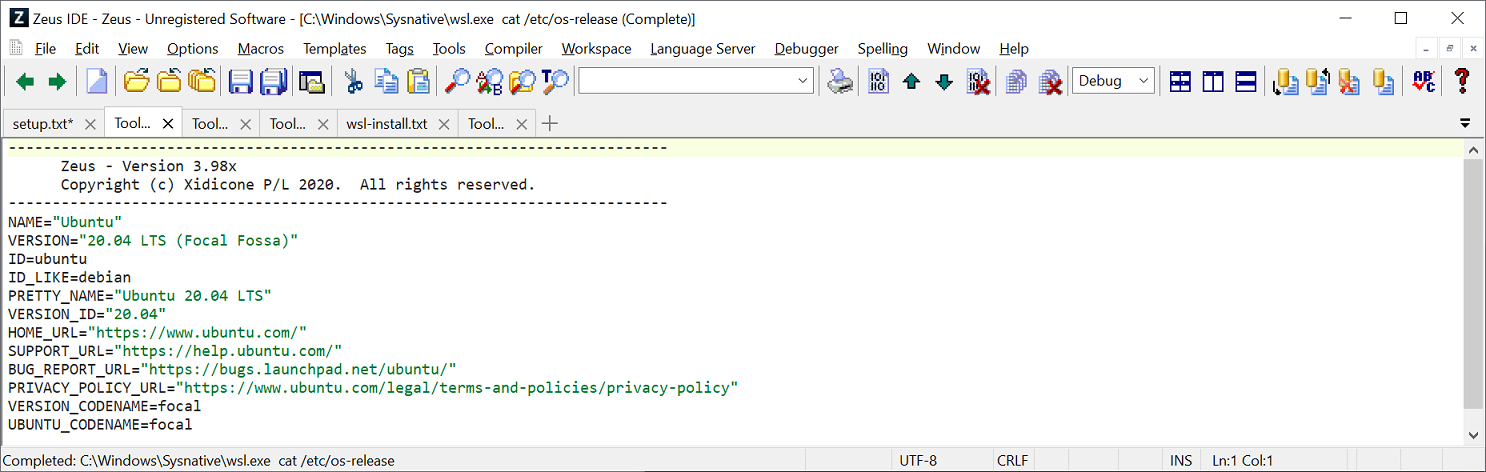This screenshot has height=472, width=1486.
Task: Open the Compiler menu
Action: [514, 48]
